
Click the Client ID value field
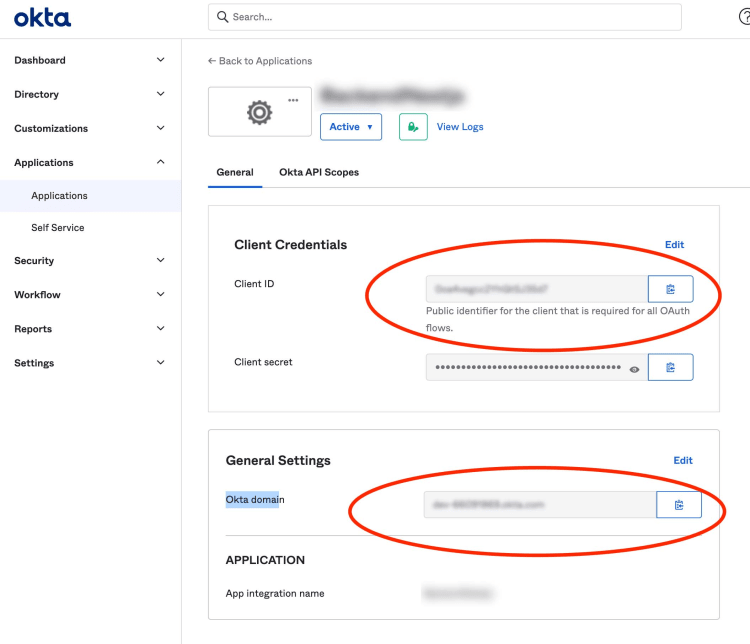point(537,289)
